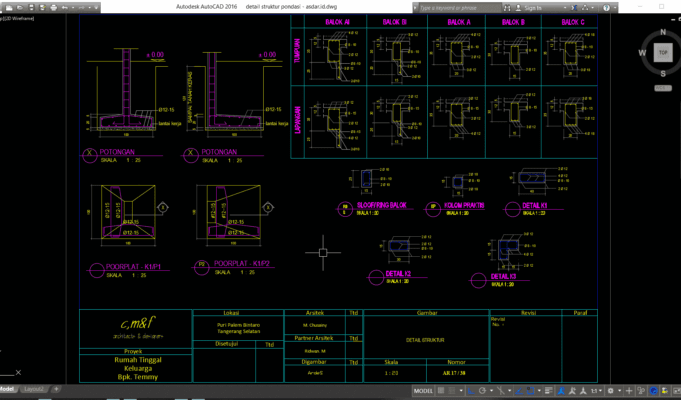Rotate view to South on ViewCube compass
The height and width of the screenshot is (400, 681).
[x=662, y=72]
